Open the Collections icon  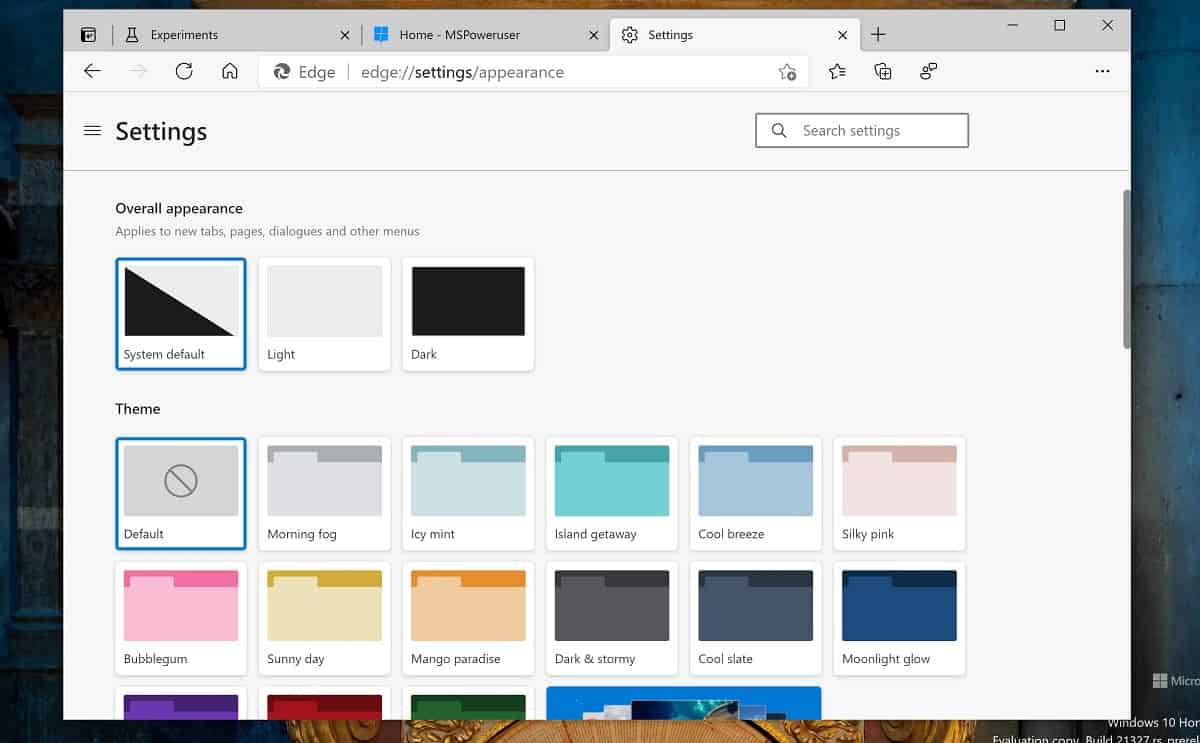pyautogui.click(x=882, y=71)
